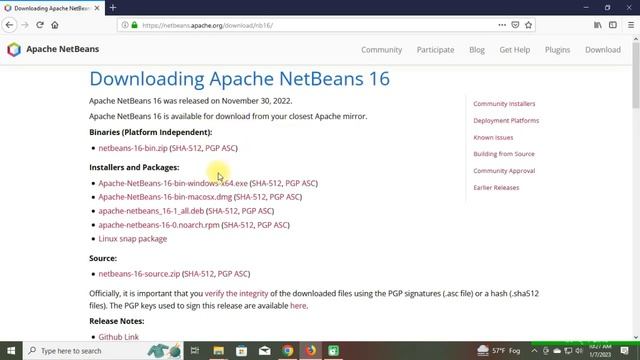The width and height of the screenshot is (640, 360).
Task: Visit the Plugins page
Action: [557, 50]
